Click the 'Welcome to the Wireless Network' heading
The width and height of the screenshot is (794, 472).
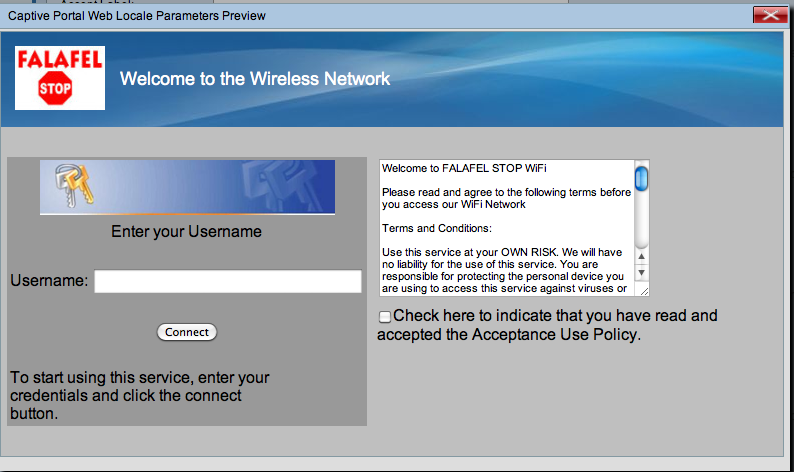255,78
